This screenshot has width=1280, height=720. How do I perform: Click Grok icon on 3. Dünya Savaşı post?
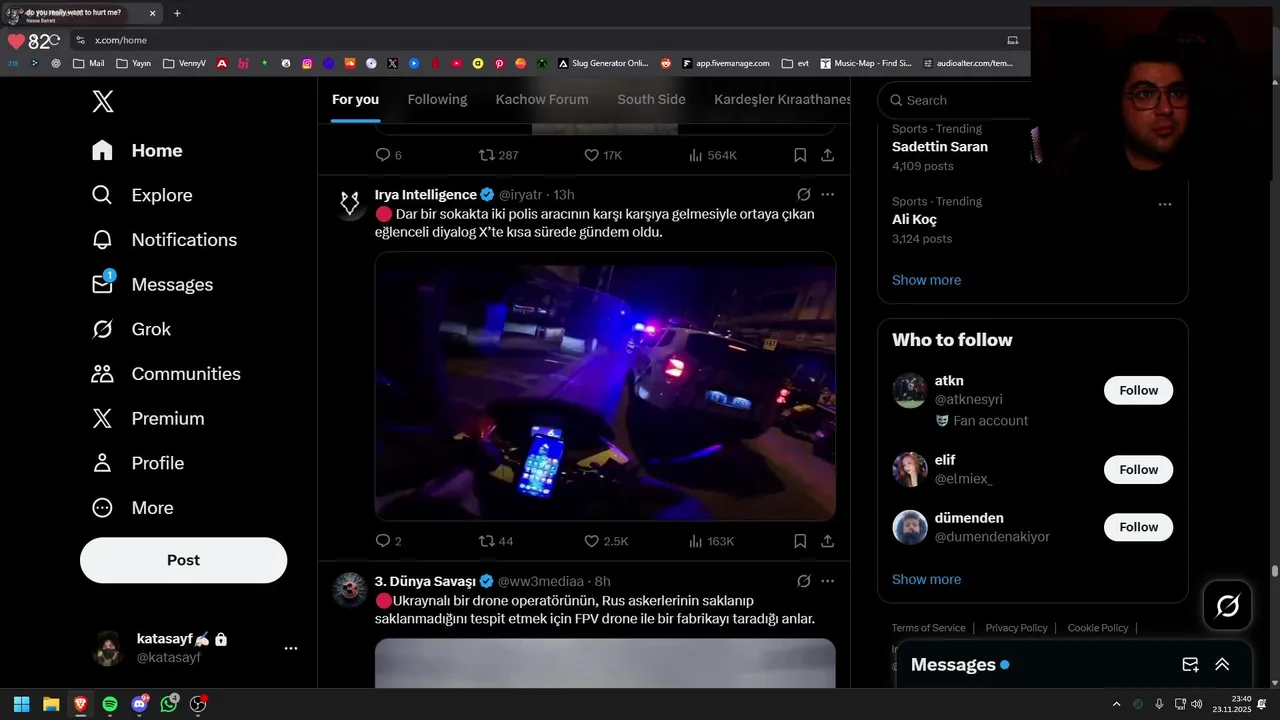pyautogui.click(x=804, y=581)
